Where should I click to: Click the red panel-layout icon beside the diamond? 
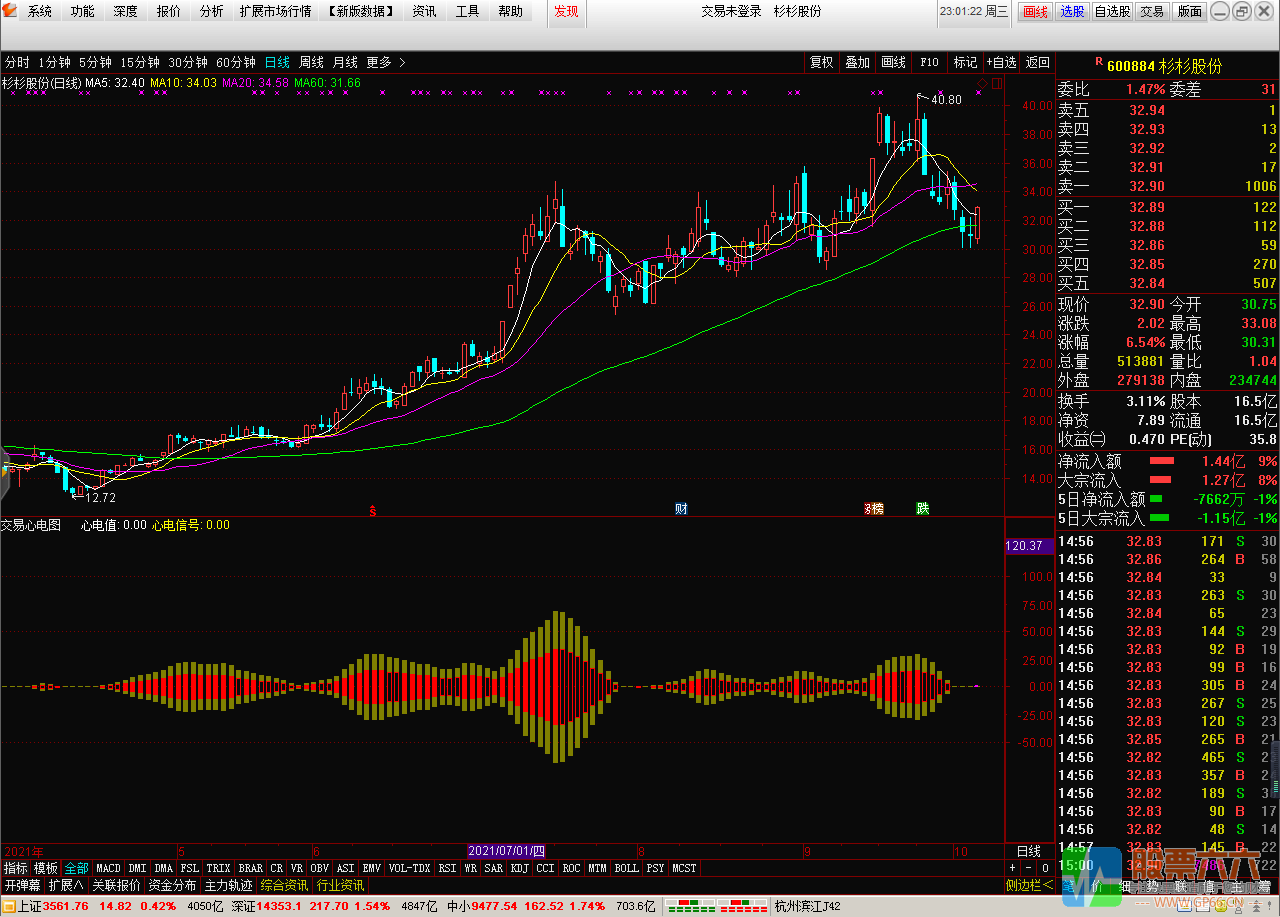pos(996,82)
